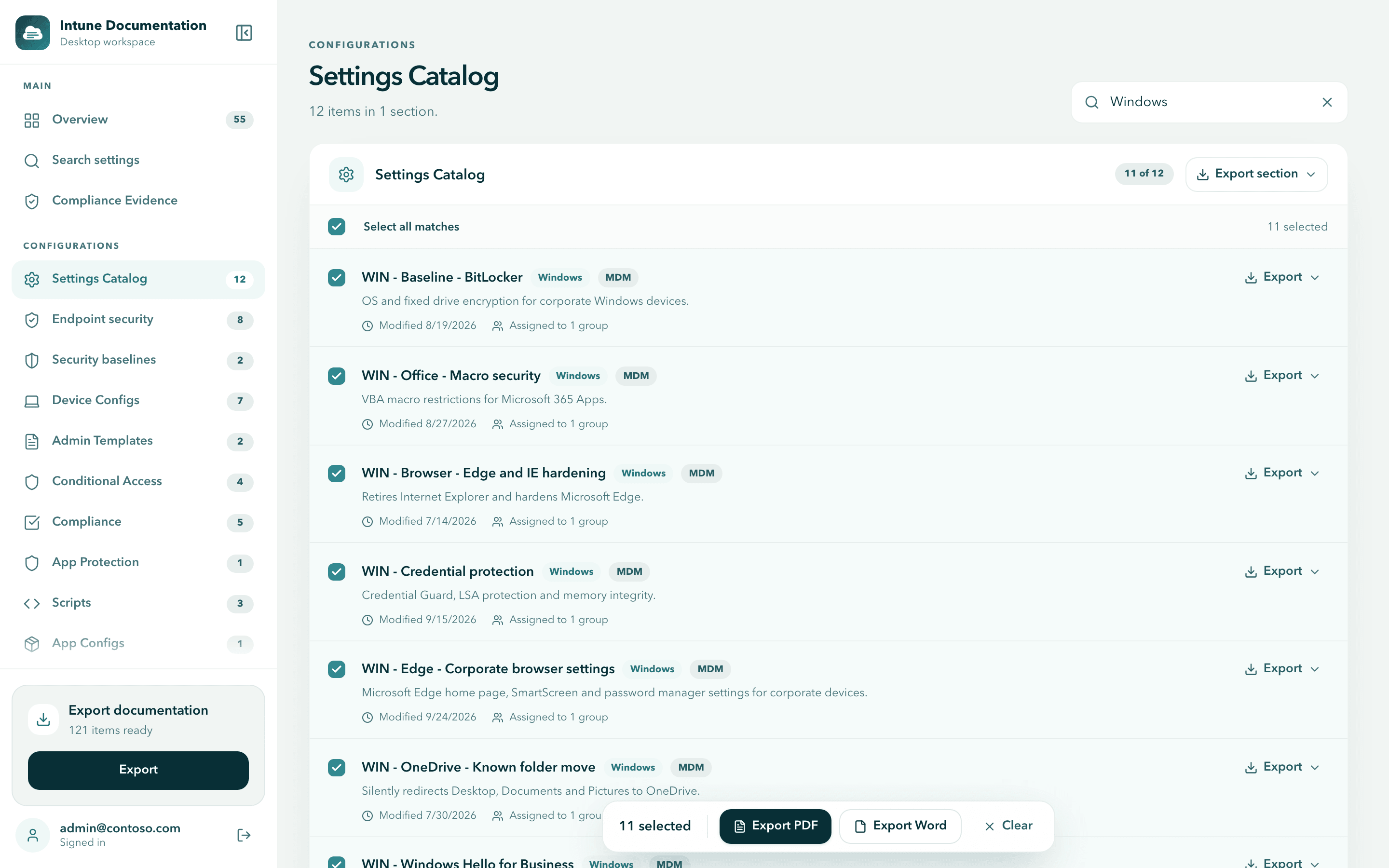This screenshot has width=1389, height=868.
Task: Collapse the sidebar panel icon
Action: click(244, 33)
